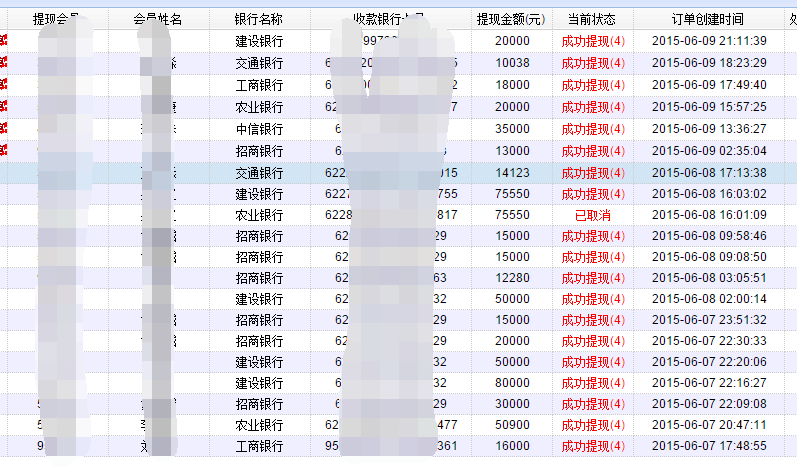Click timestamp 2015-06-09 15:57:25
Image resolution: width=797 pixels, height=471 pixels.
coord(709,107)
